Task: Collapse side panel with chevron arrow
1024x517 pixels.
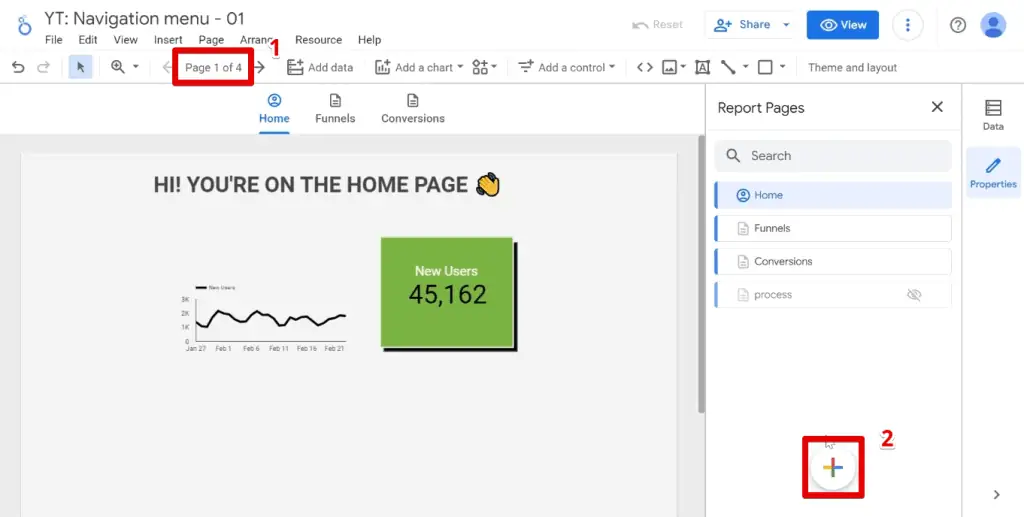Action: [997, 495]
